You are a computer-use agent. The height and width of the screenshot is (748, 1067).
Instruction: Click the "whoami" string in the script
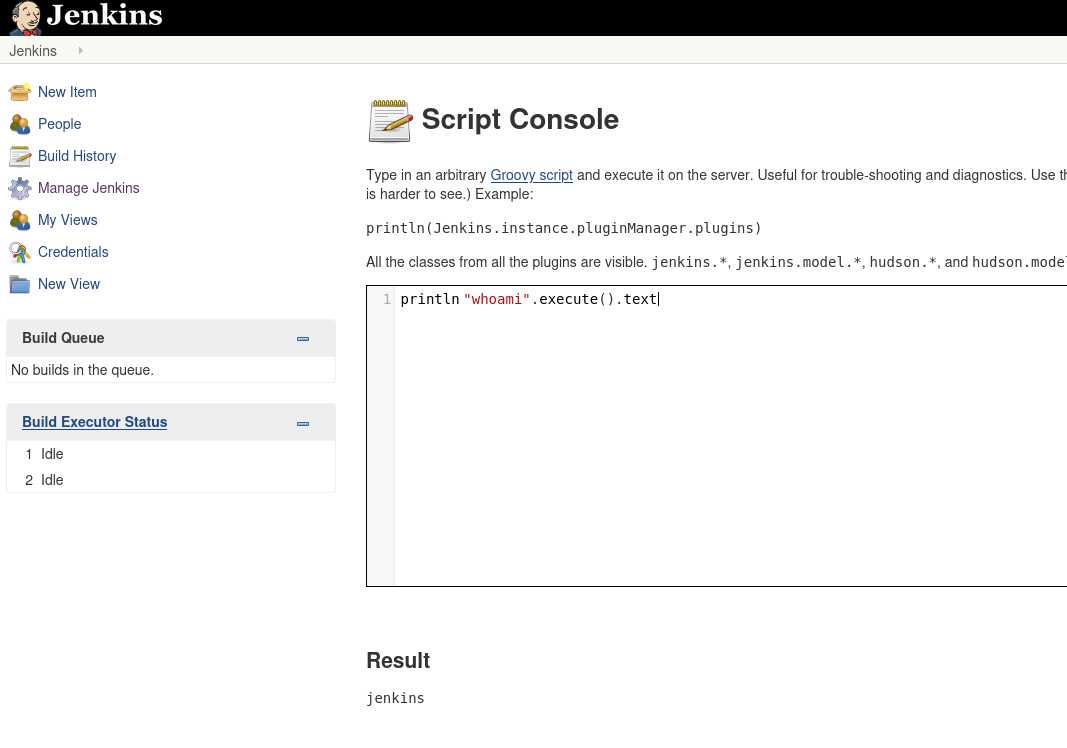pos(496,299)
